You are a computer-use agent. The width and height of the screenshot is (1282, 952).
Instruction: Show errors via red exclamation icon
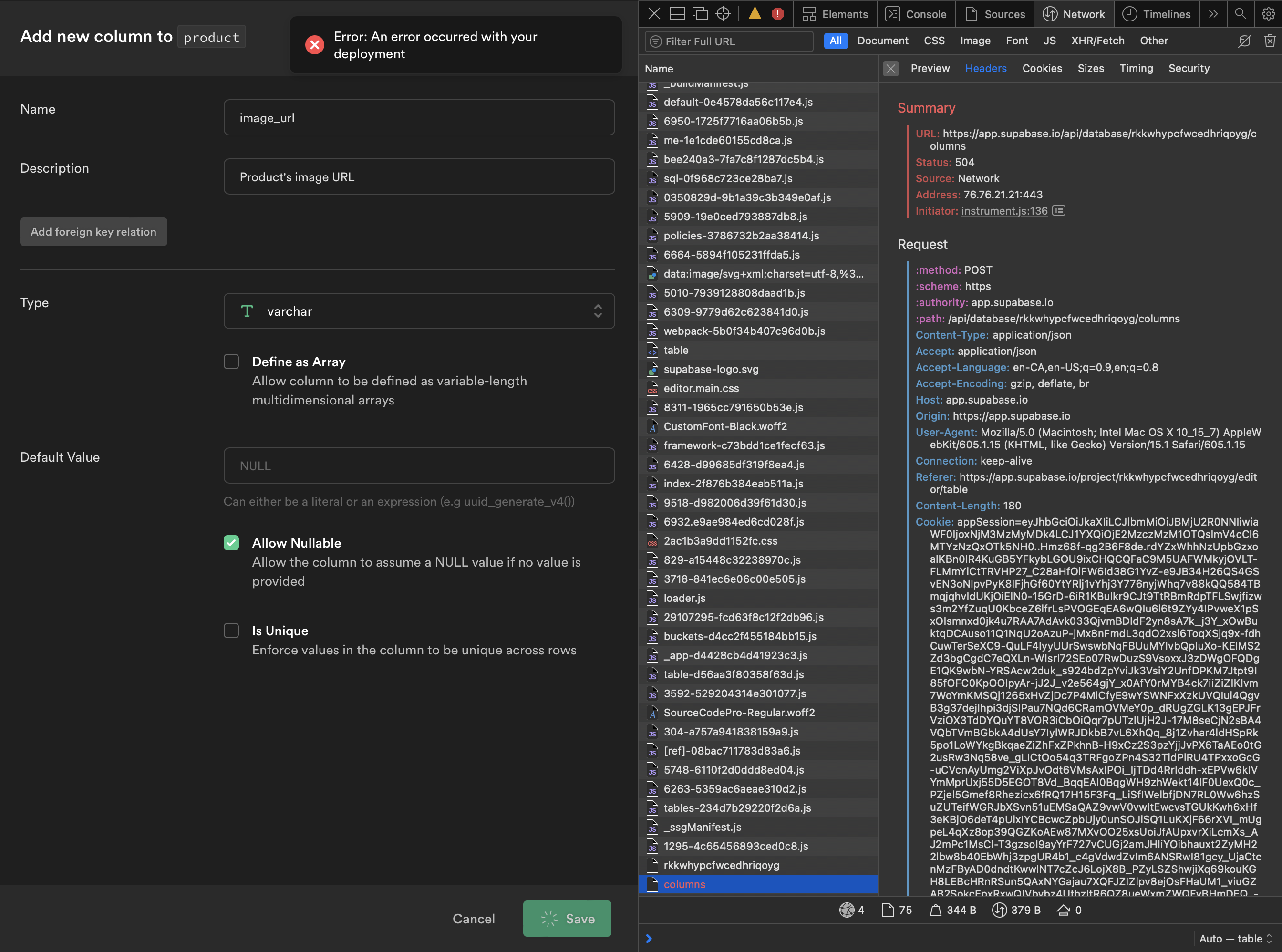pos(778,14)
